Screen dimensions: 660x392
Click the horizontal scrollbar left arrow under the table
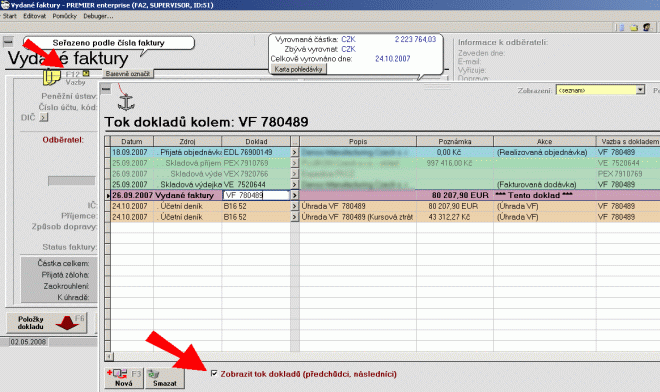pos(109,356)
